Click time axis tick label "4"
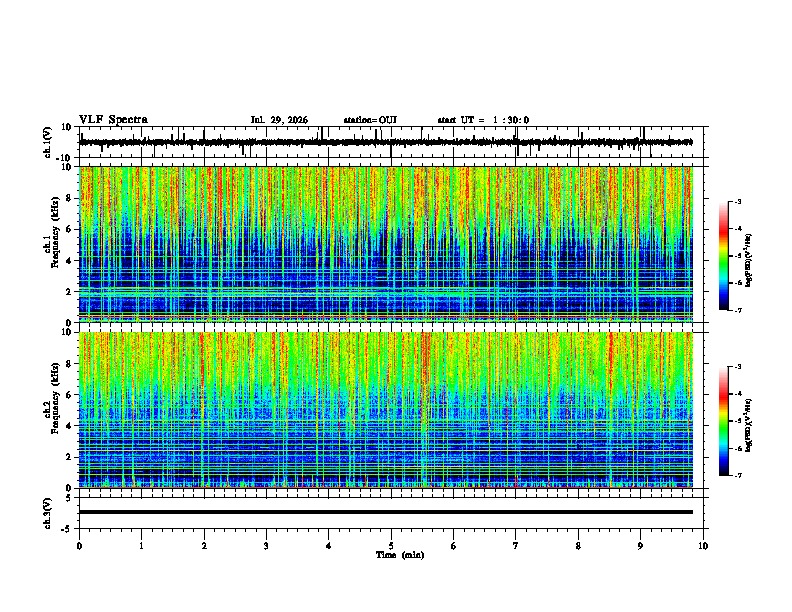Screen dimensions: 792x612 329,546
